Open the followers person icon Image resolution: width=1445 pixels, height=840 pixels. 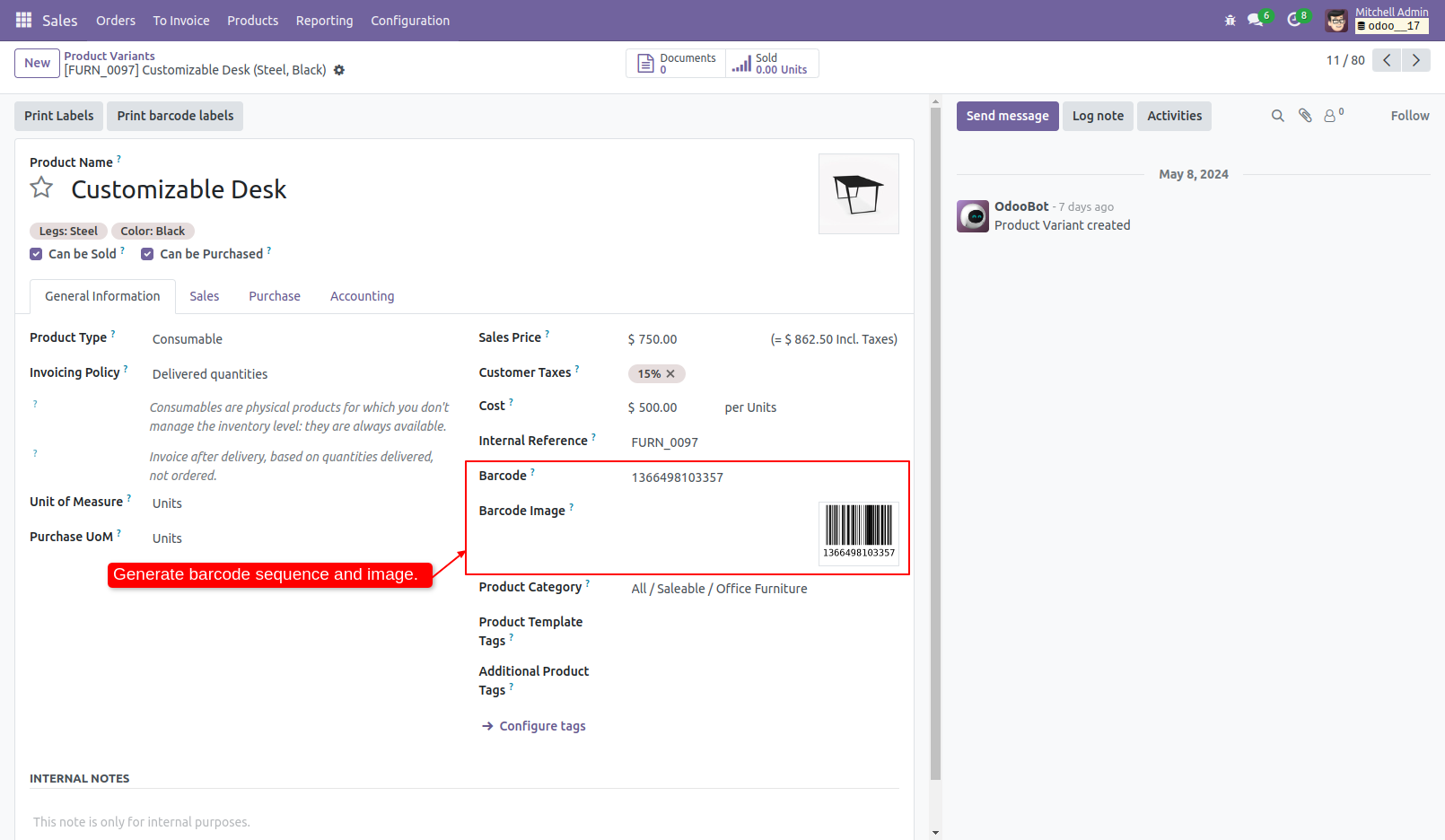(x=1329, y=115)
